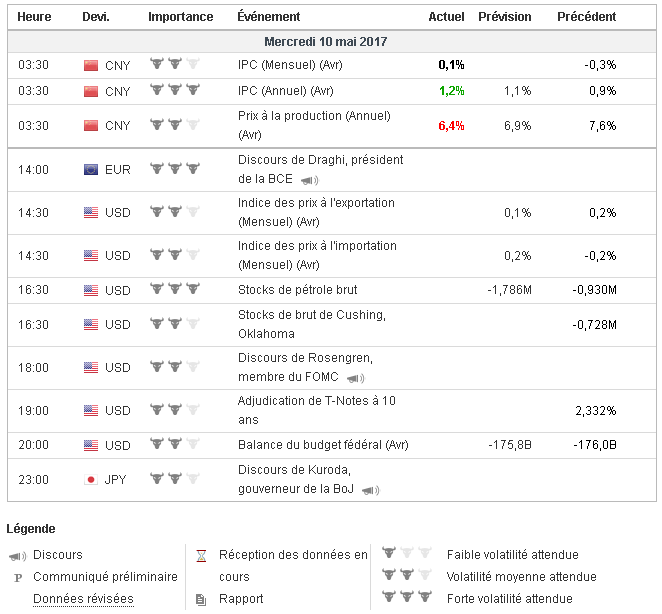The height and width of the screenshot is (614, 662).
Task: Click the red 6,4% actual value
Action: click(450, 126)
